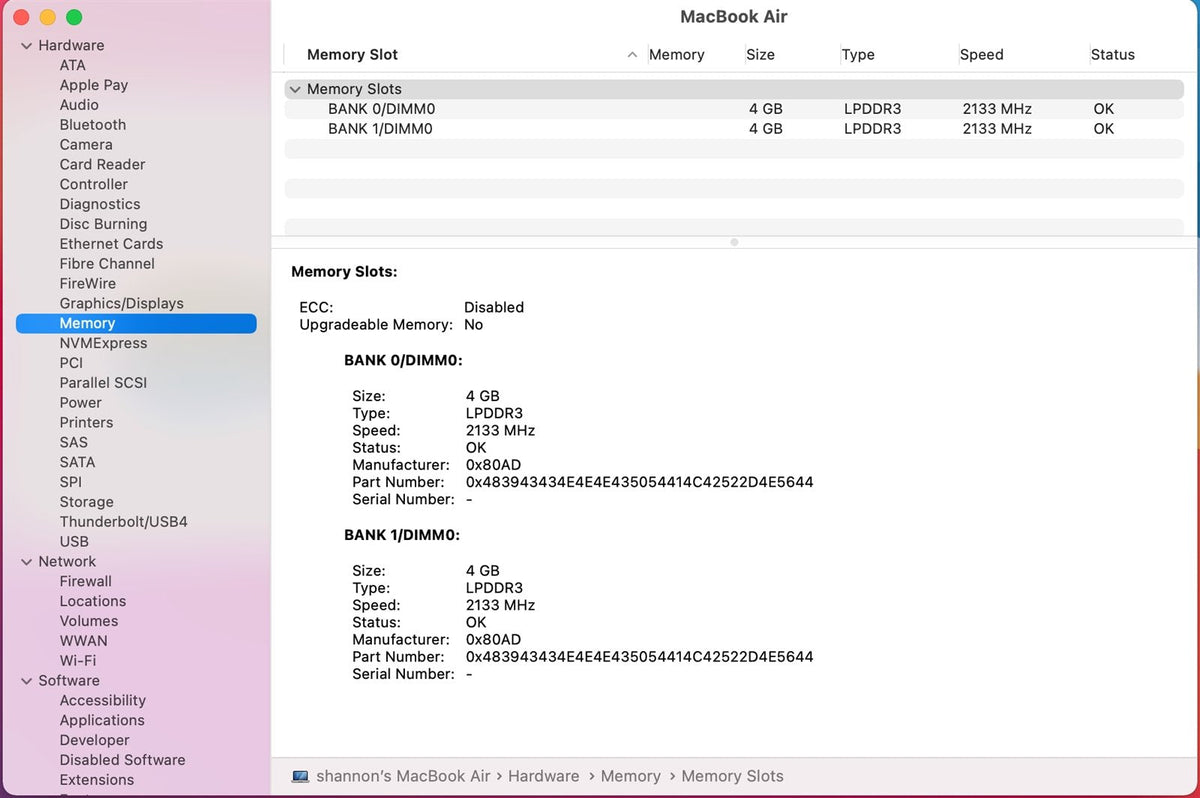
Task: Click the green zoom window button
Action: (x=74, y=17)
